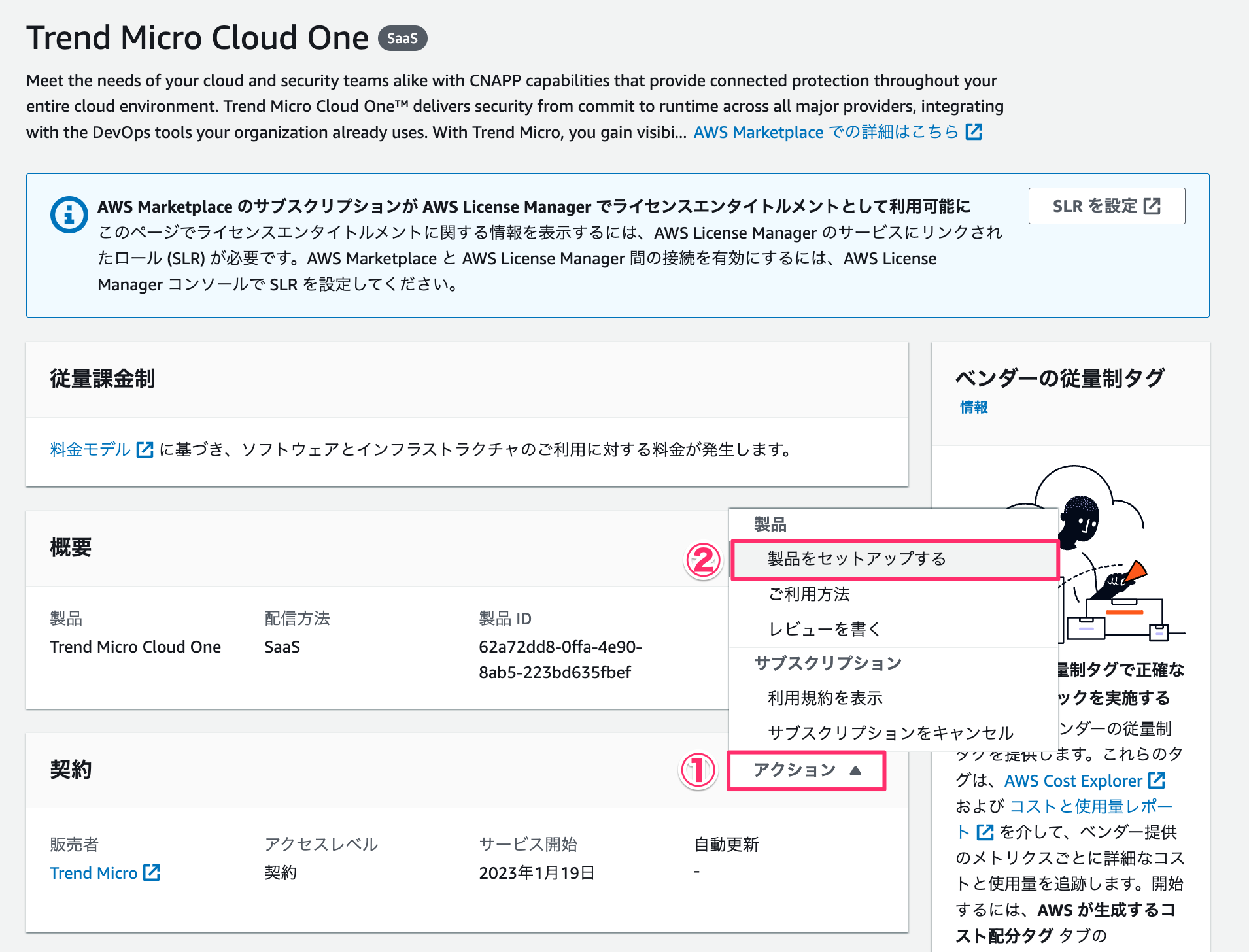Click the 情報 link under ベンダーの従量制タグ

(972, 407)
